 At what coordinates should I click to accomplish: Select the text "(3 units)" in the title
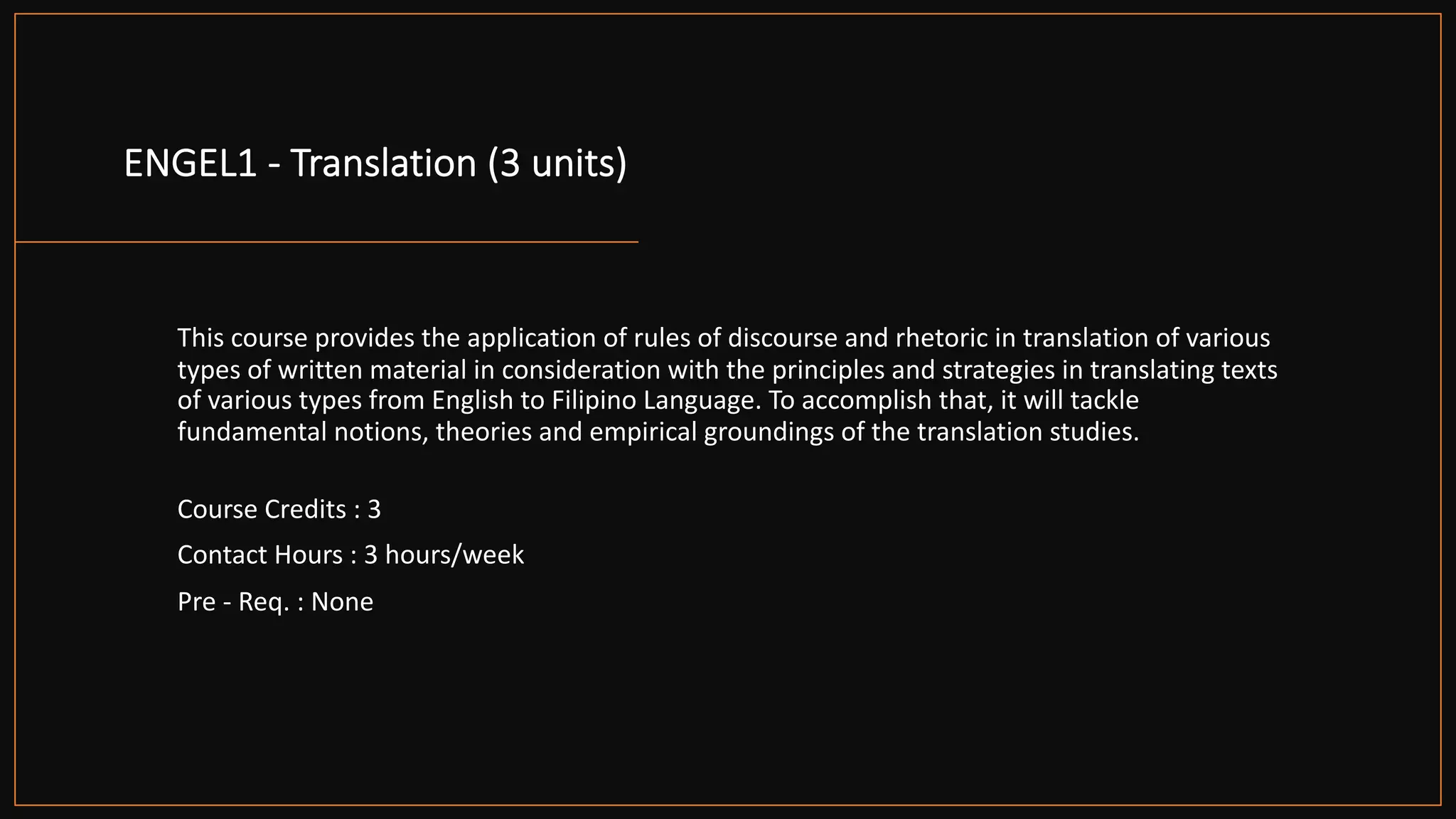pos(557,164)
